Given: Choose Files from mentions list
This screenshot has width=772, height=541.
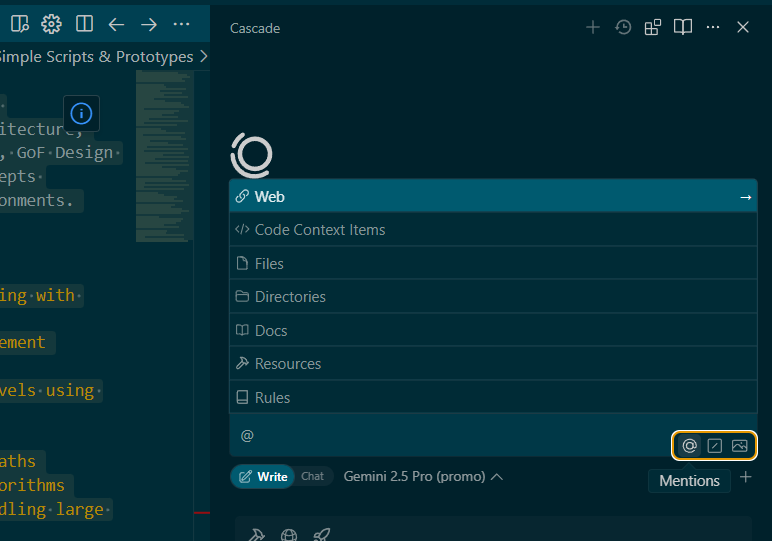Looking at the screenshot, I should [x=493, y=263].
